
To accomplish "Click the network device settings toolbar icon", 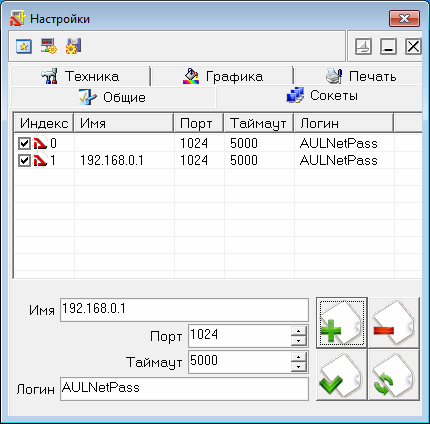I will (x=49, y=46).
